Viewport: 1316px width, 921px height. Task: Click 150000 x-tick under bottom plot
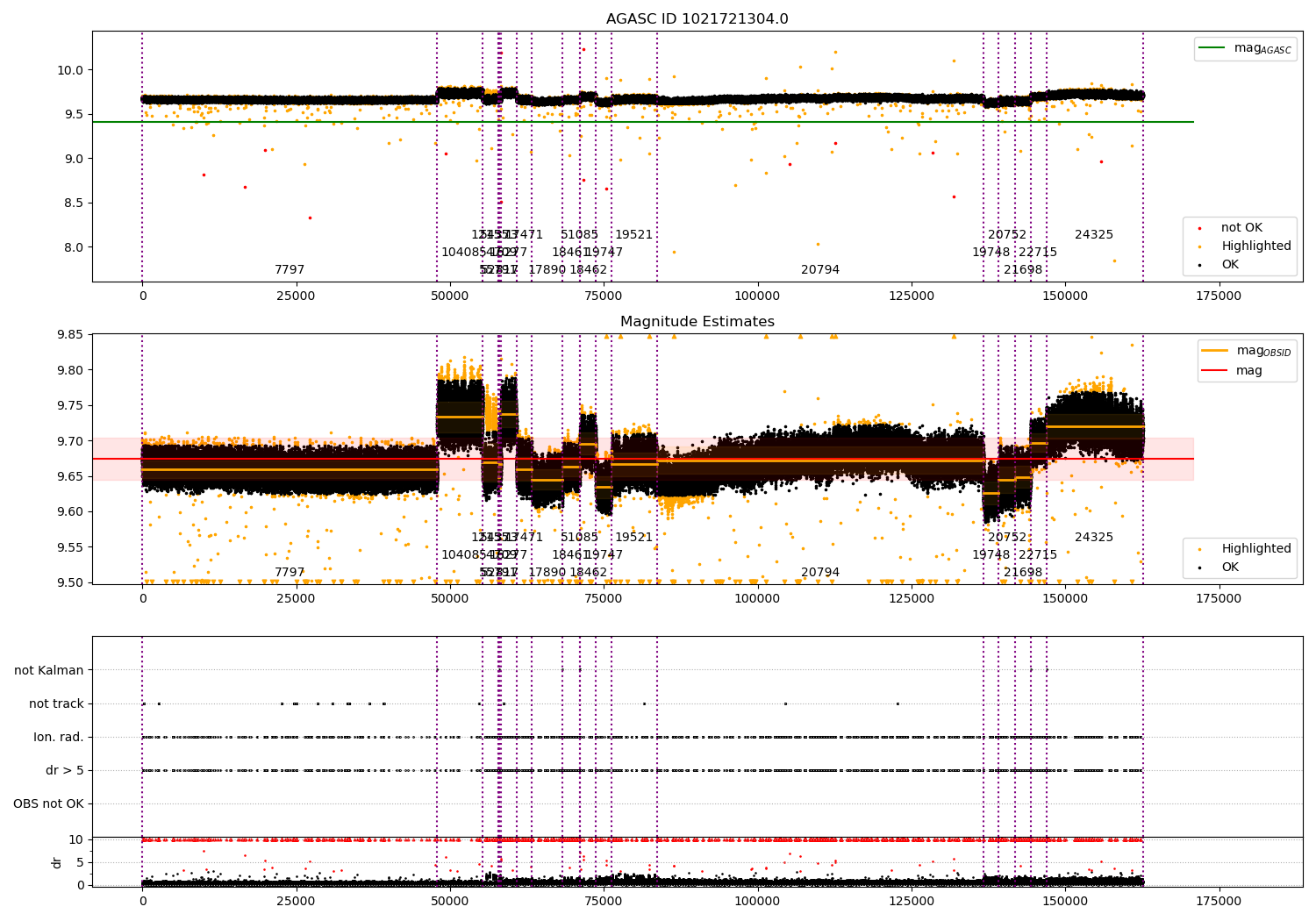point(1065,902)
